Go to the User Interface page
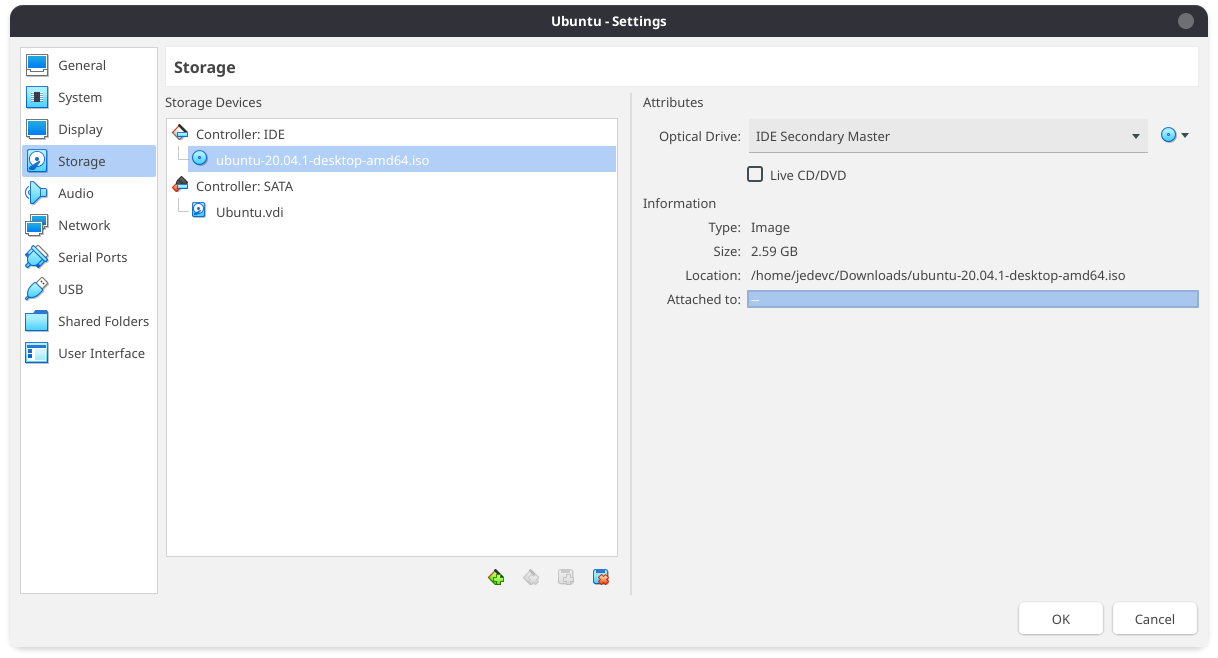Viewport: 1218px width, 658px height. [89, 353]
